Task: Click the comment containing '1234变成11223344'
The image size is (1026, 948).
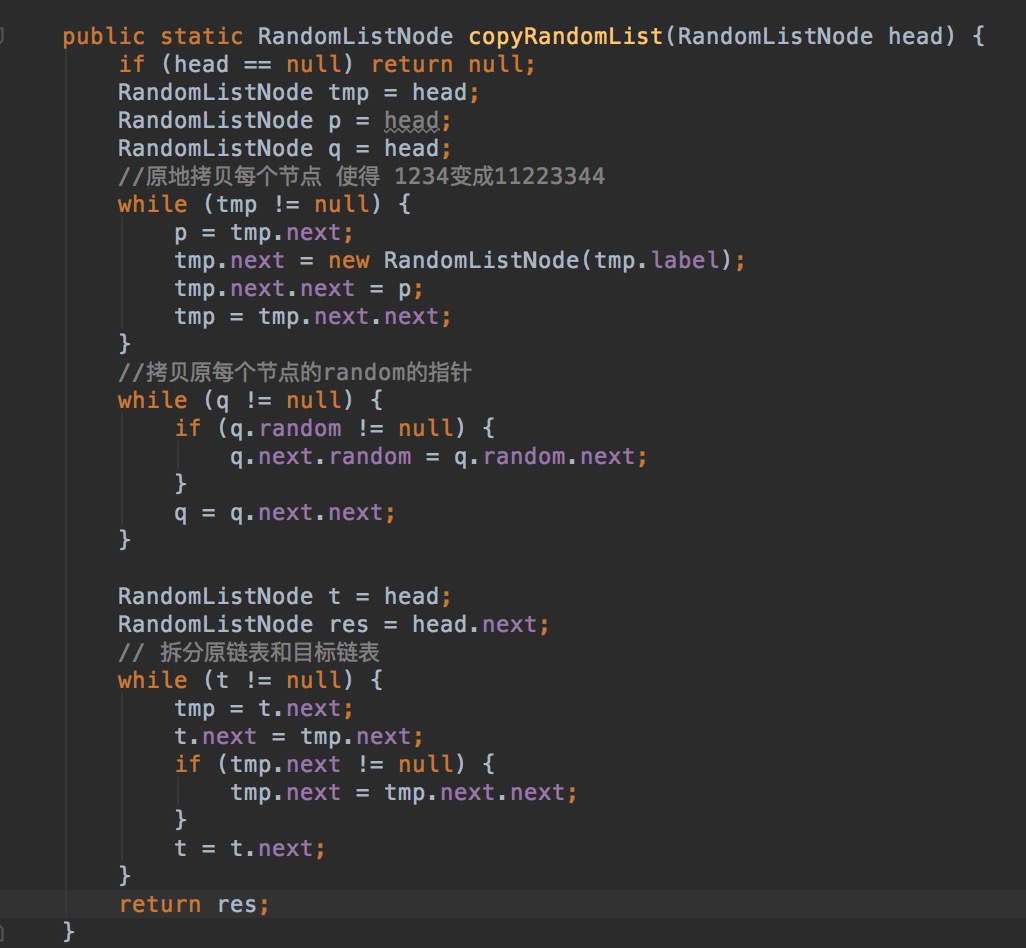Action: (361, 177)
